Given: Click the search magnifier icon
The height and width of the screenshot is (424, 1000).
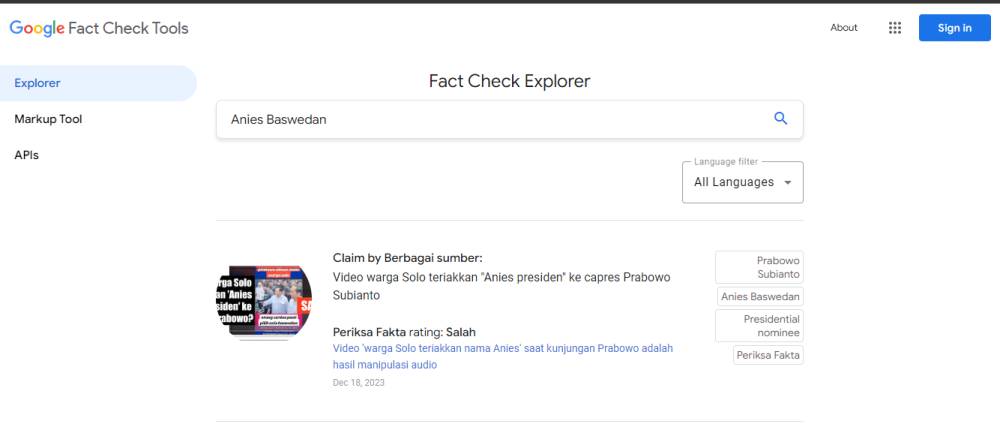Looking at the screenshot, I should tap(780, 119).
